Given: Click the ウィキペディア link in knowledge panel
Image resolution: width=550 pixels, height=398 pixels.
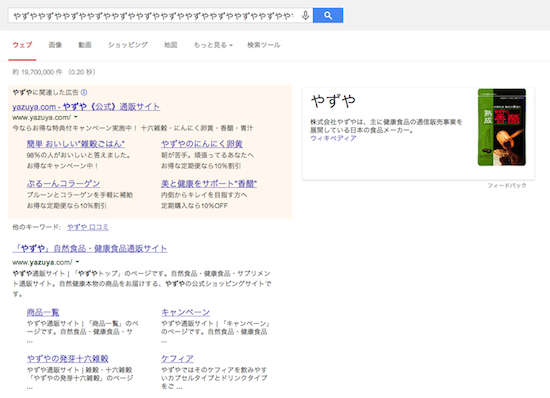Looking at the screenshot, I should pyautogui.click(x=333, y=138).
